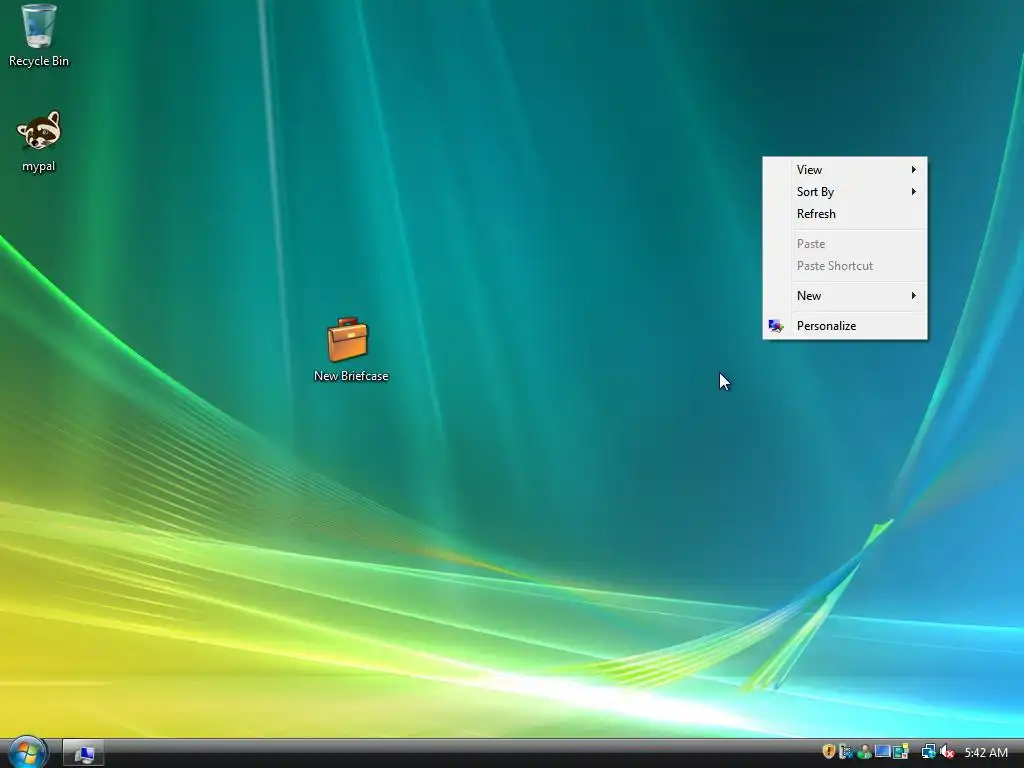Click the 'Recycle Bin' label text
Screen dimensions: 1024x768
[x=39, y=61]
